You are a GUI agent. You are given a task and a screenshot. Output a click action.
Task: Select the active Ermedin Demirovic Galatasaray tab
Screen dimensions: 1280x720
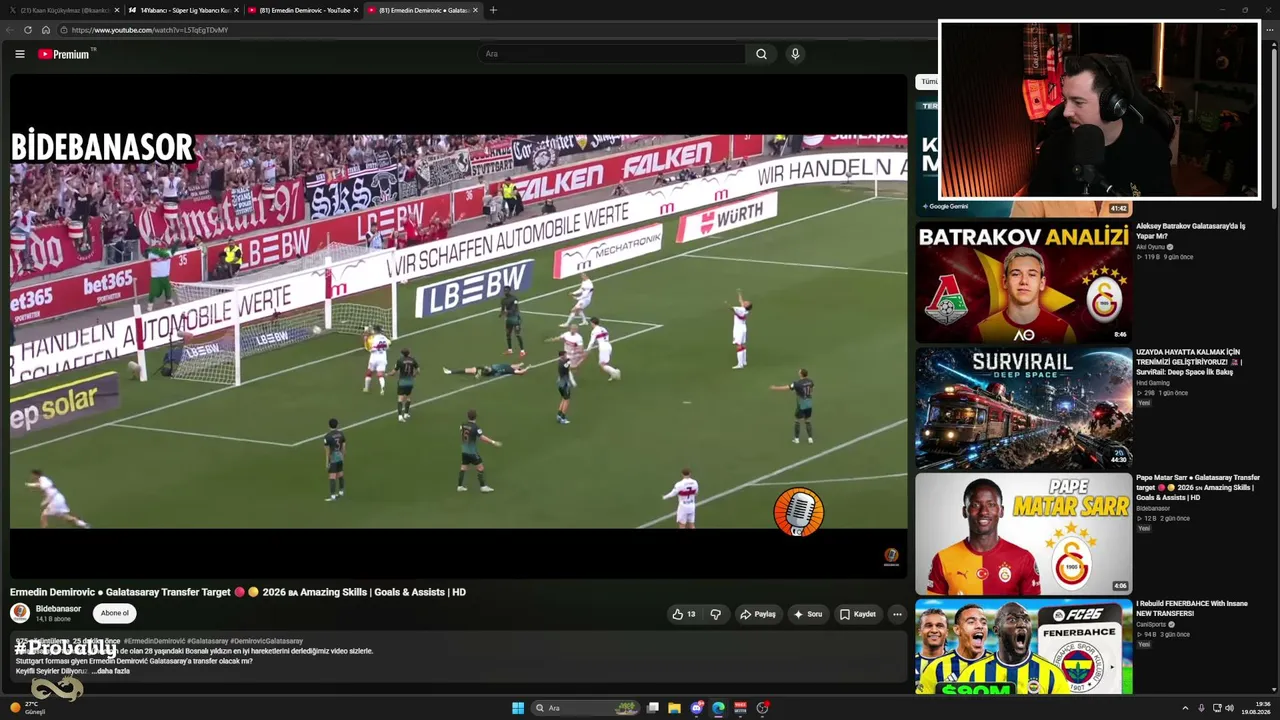pyautogui.click(x=421, y=10)
